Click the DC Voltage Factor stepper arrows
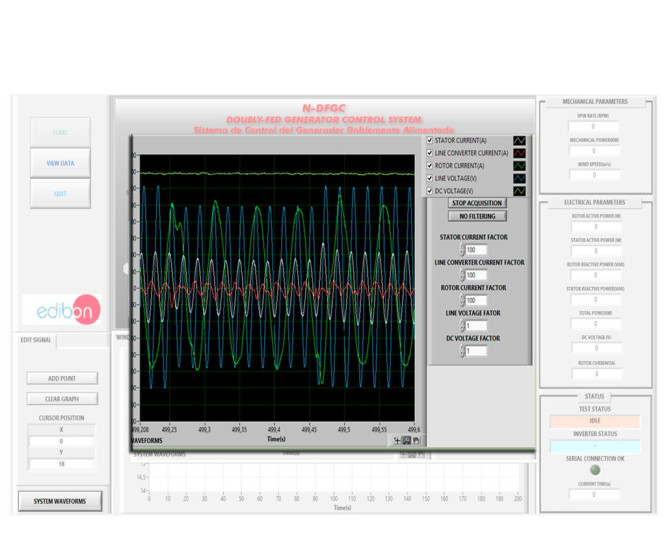This screenshot has height=538, width=666. pyautogui.click(x=463, y=351)
